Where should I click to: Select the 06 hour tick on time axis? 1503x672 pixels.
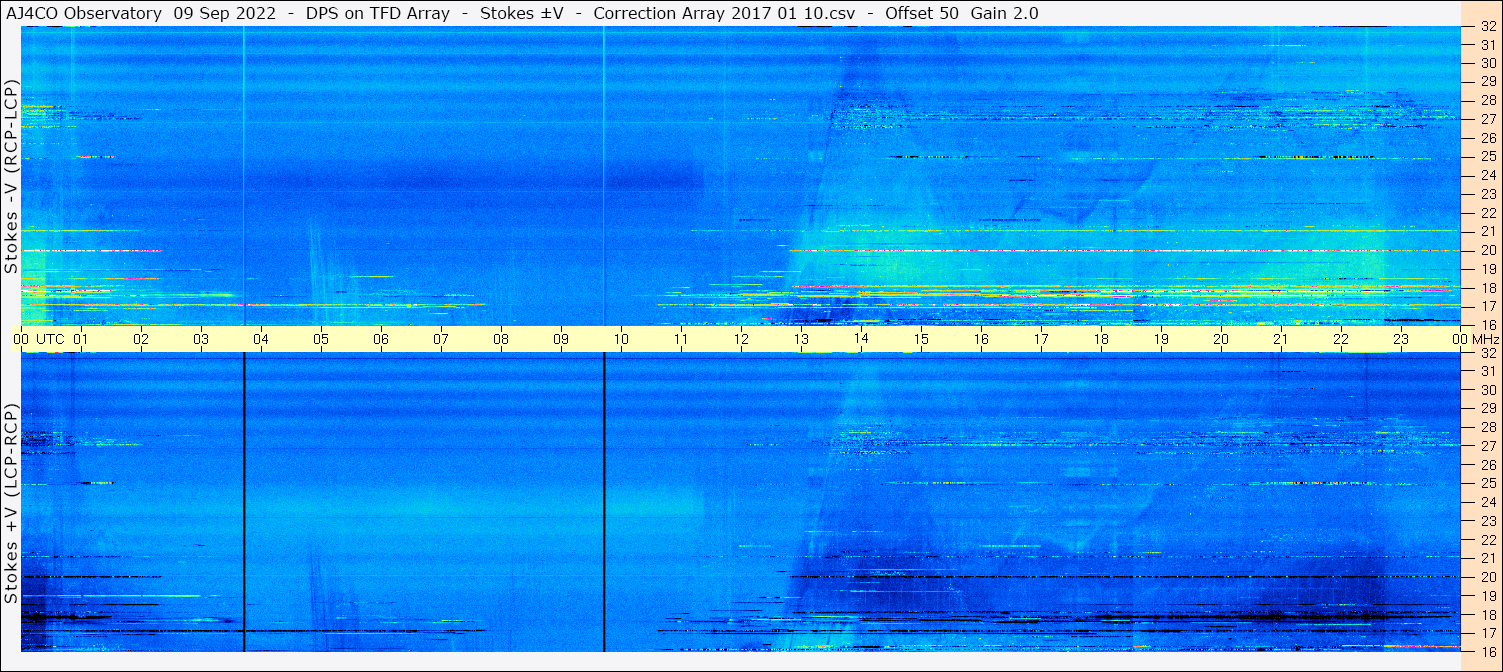pyautogui.click(x=381, y=339)
